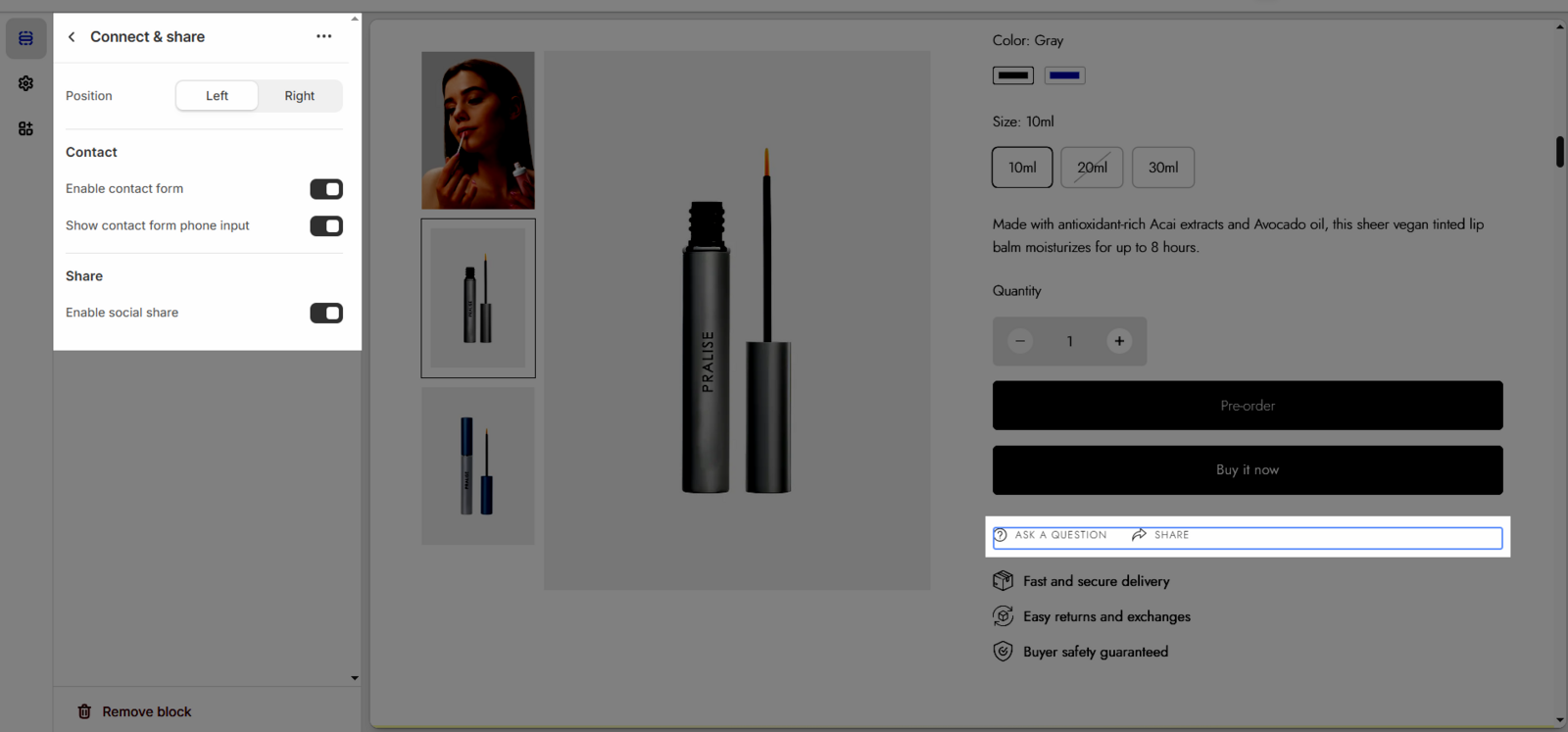Set Position to Left
The image size is (1568, 732).
coord(217,96)
